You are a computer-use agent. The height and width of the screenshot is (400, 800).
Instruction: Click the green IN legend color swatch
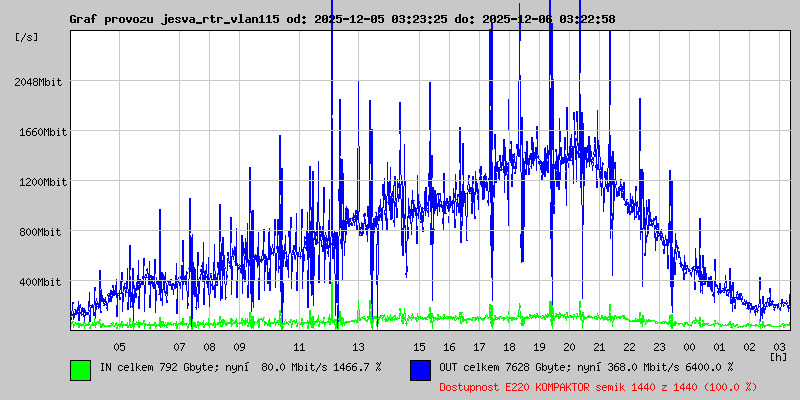(80, 369)
